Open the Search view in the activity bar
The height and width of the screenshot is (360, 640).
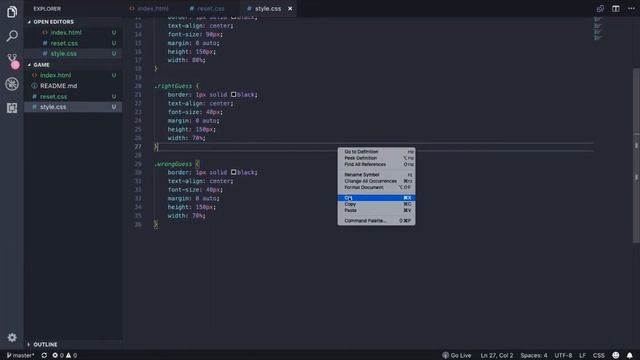(12, 36)
